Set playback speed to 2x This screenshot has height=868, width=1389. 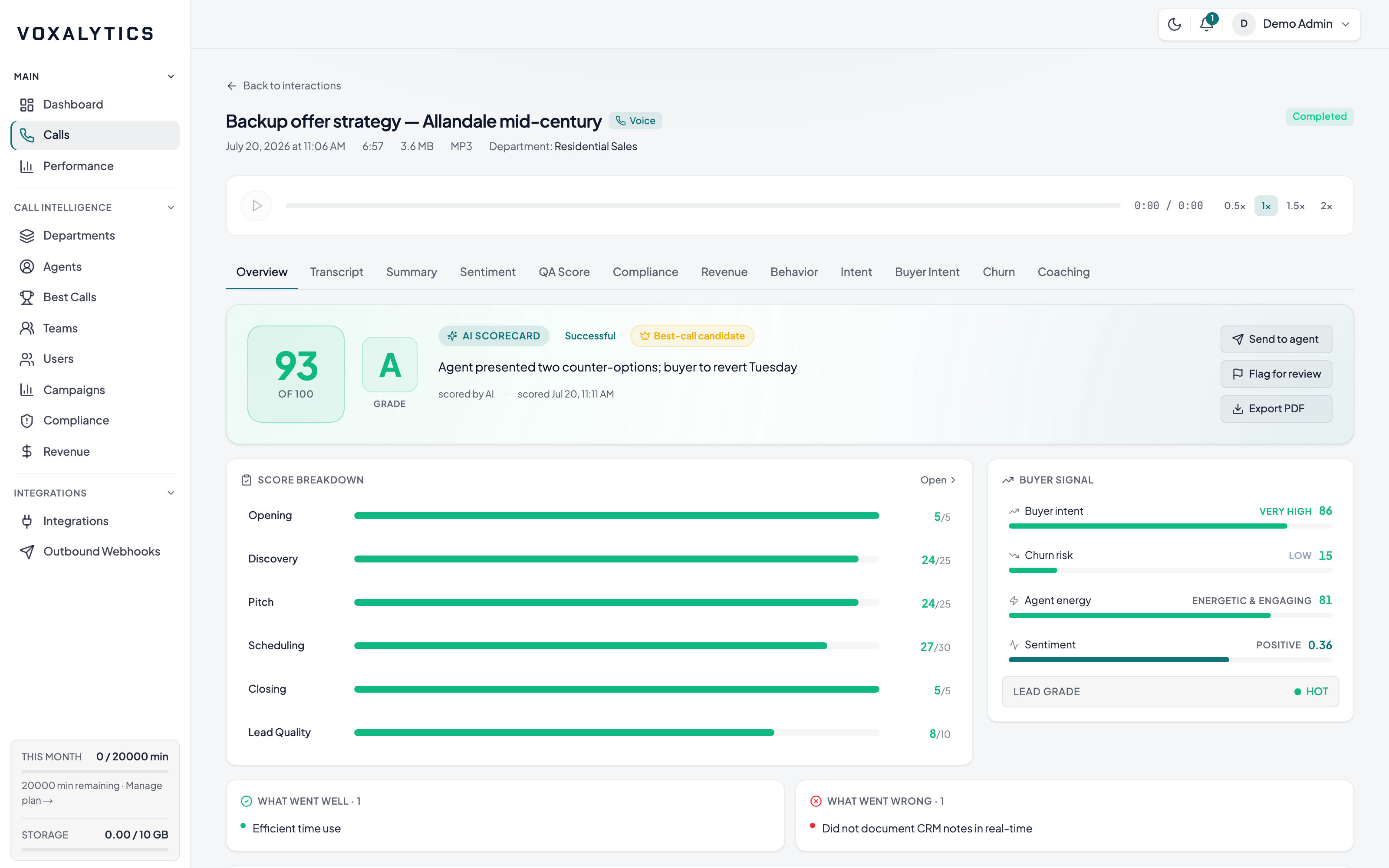(x=1326, y=206)
